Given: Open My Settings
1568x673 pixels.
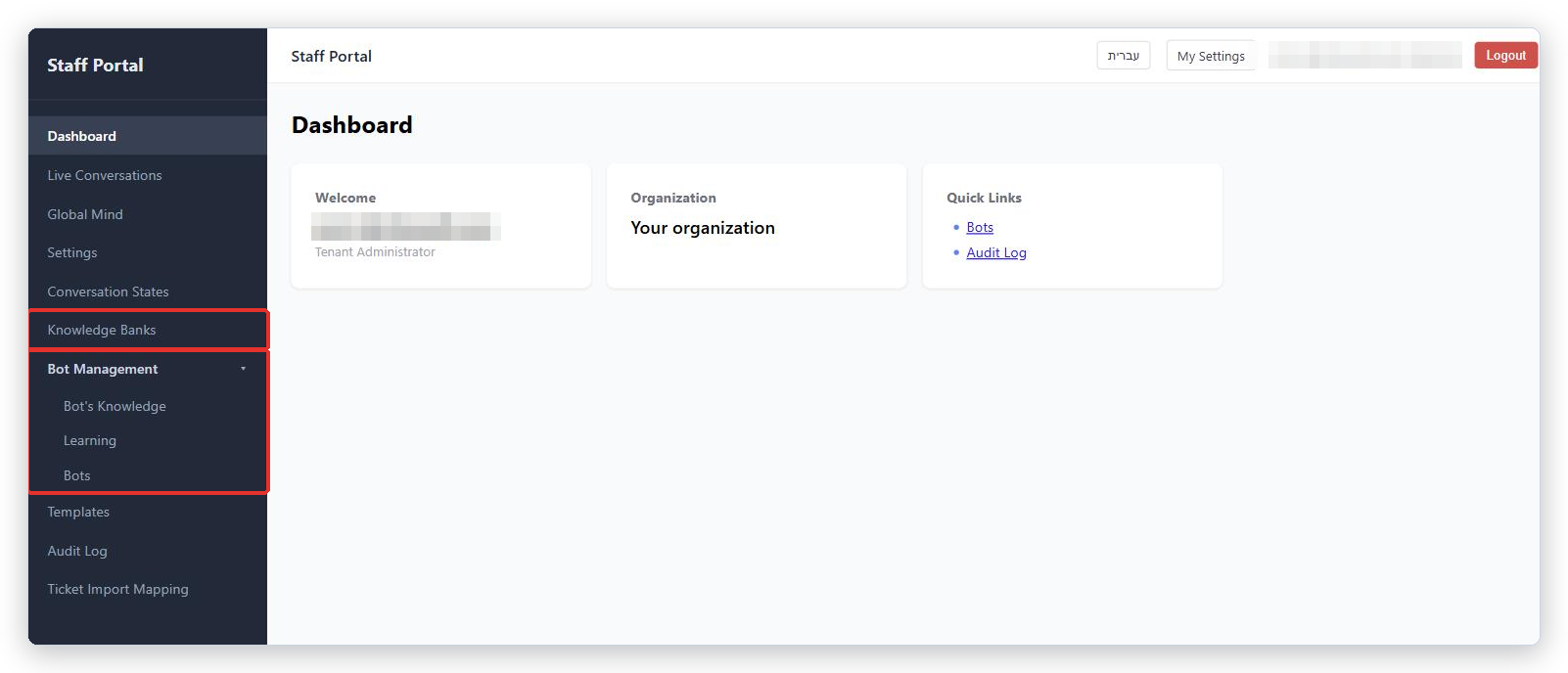Looking at the screenshot, I should (x=1211, y=56).
